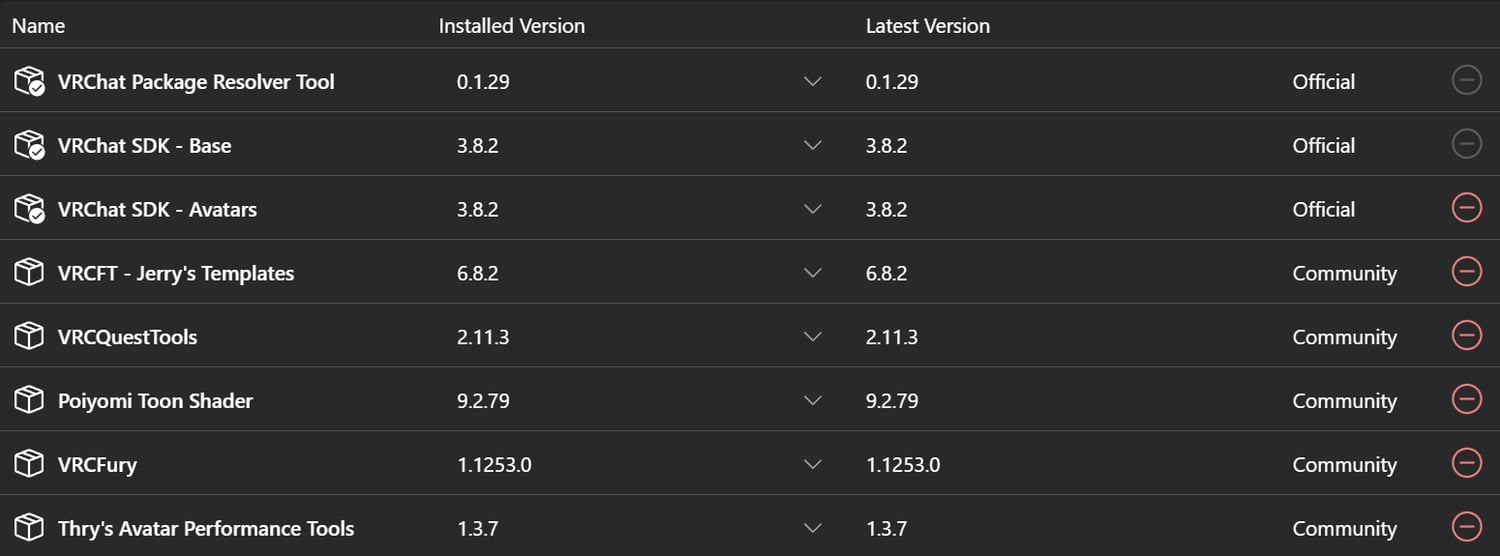The height and width of the screenshot is (556, 1500).
Task: Click remove icon for VRCQuestTools
Action: coord(1466,336)
